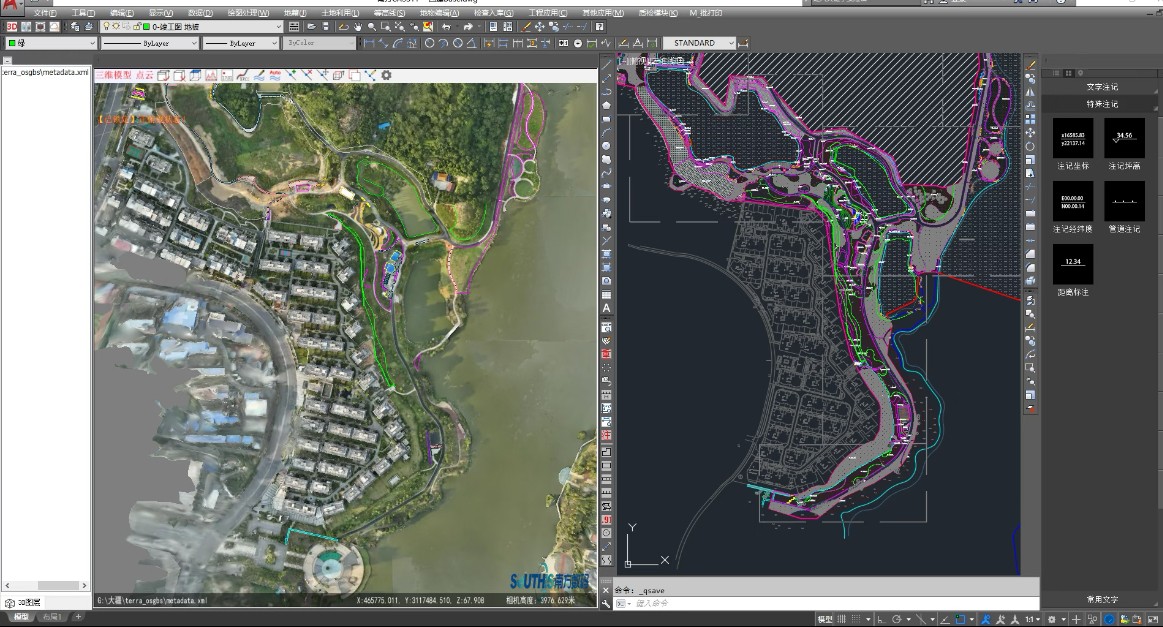1163x627 pixels.
Task: Open the help question mark icon
Action: coord(599,27)
